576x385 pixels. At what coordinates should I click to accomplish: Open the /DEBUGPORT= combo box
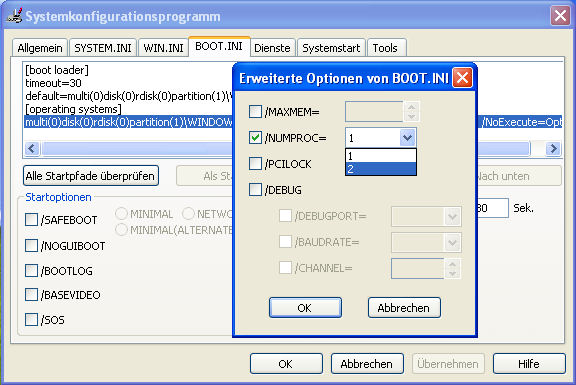(x=426, y=216)
